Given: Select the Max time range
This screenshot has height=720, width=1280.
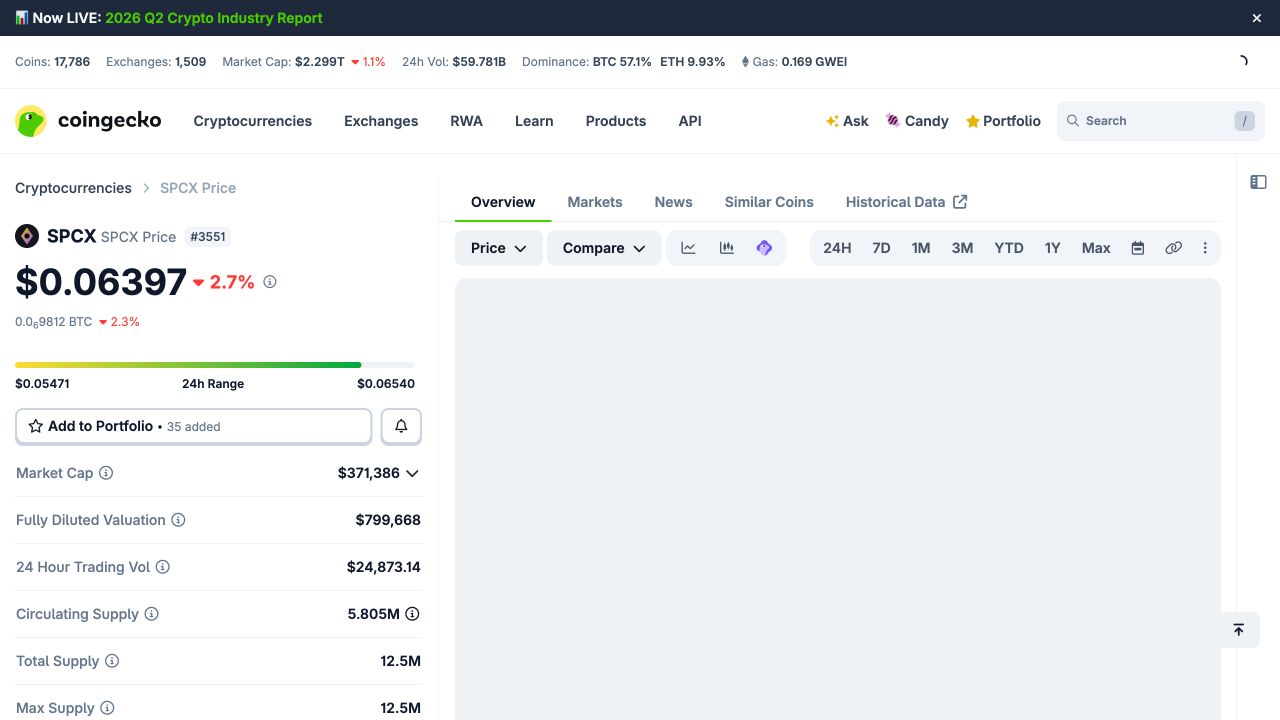Looking at the screenshot, I should tap(1096, 248).
